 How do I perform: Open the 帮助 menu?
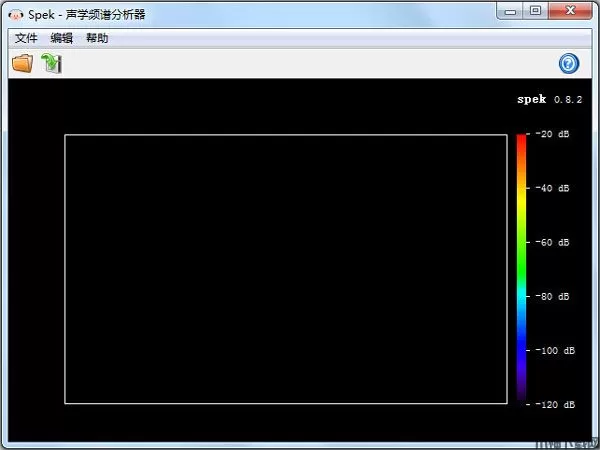click(97, 38)
